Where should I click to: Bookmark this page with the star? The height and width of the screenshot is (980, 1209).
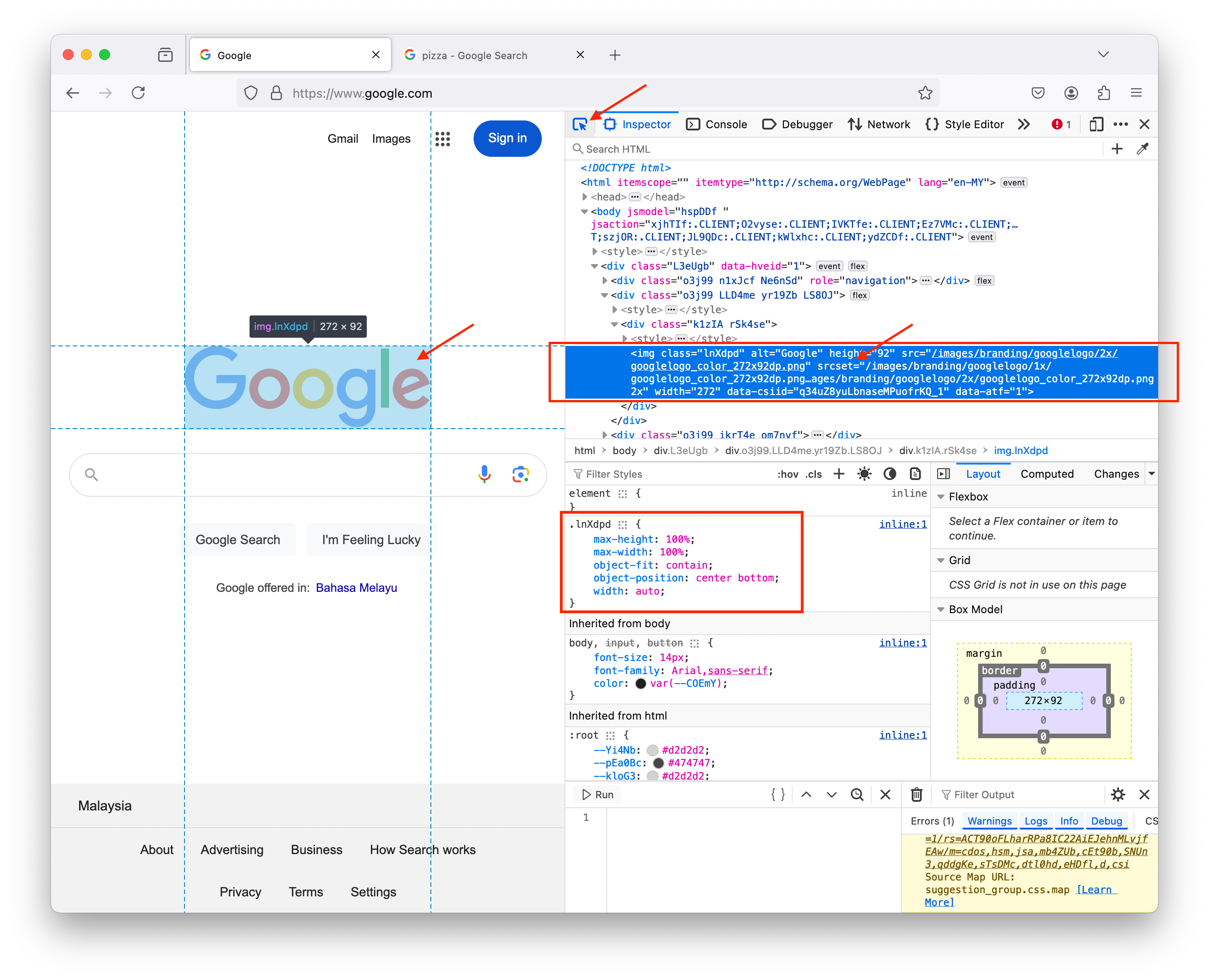924,93
